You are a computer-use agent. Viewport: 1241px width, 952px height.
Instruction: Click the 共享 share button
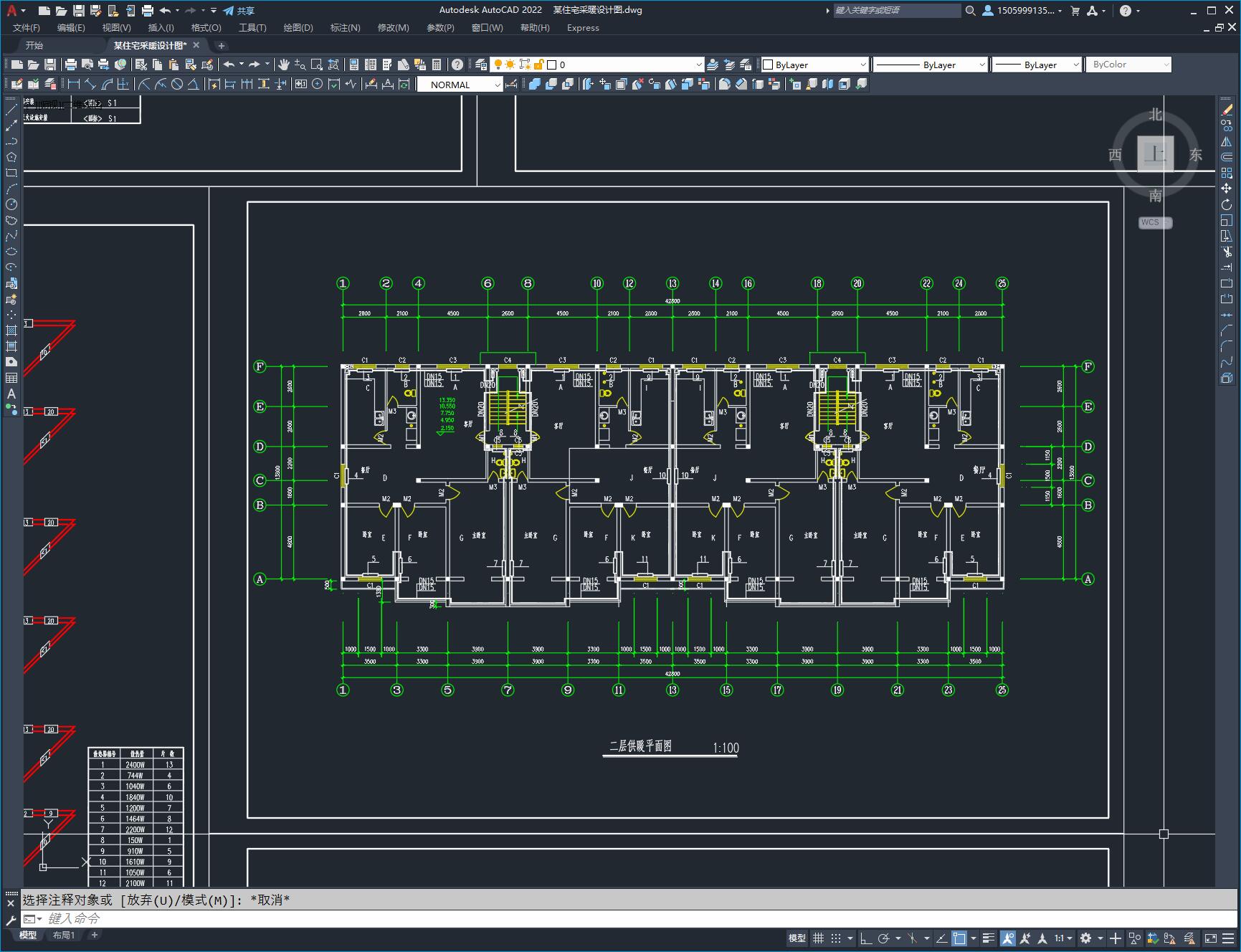coord(239,11)
